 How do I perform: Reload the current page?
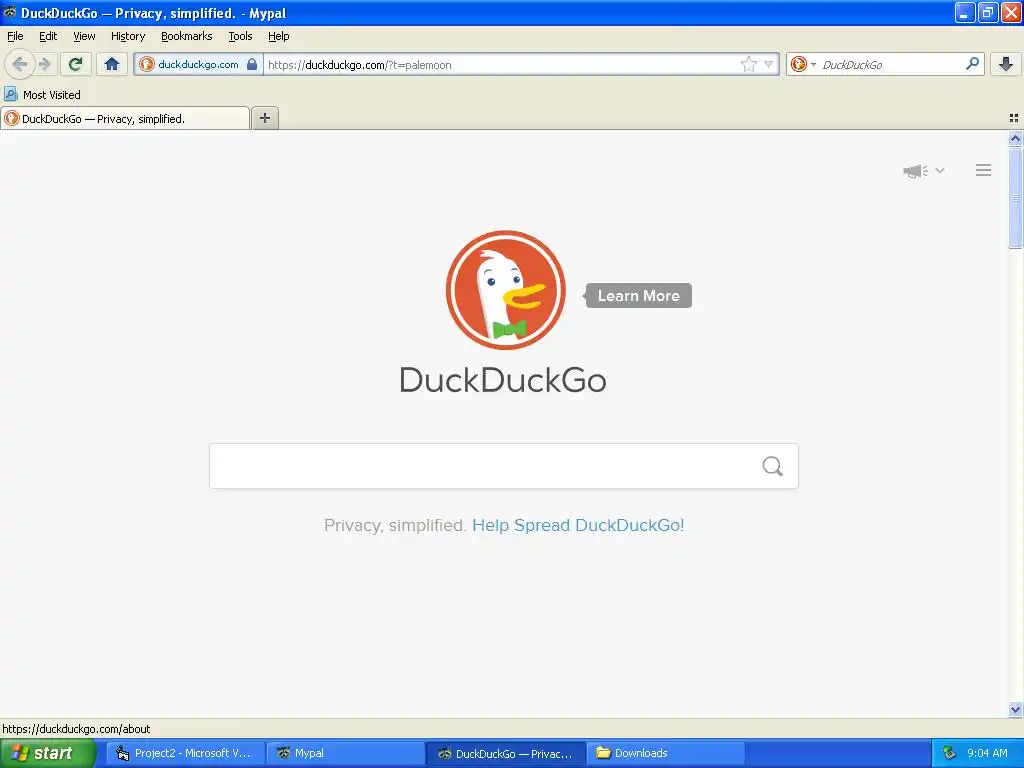coord(75,64)
